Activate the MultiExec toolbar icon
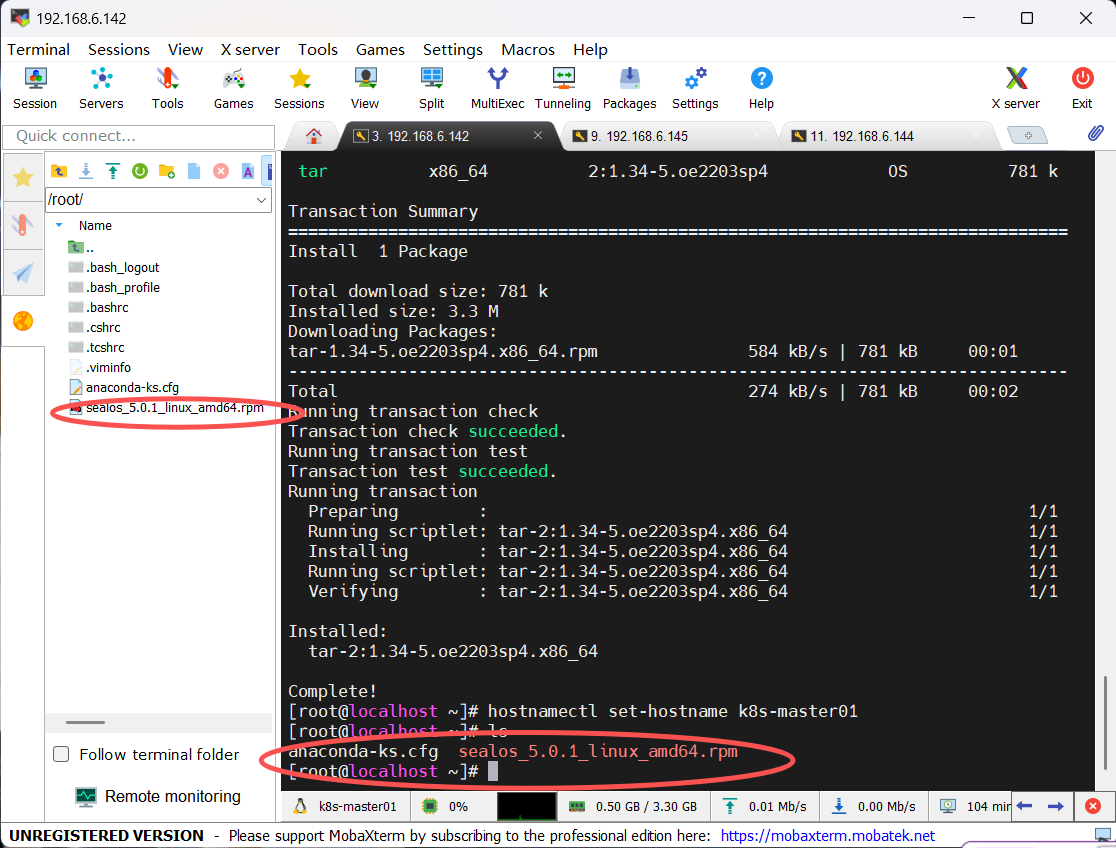 click(x=498, y=88)
